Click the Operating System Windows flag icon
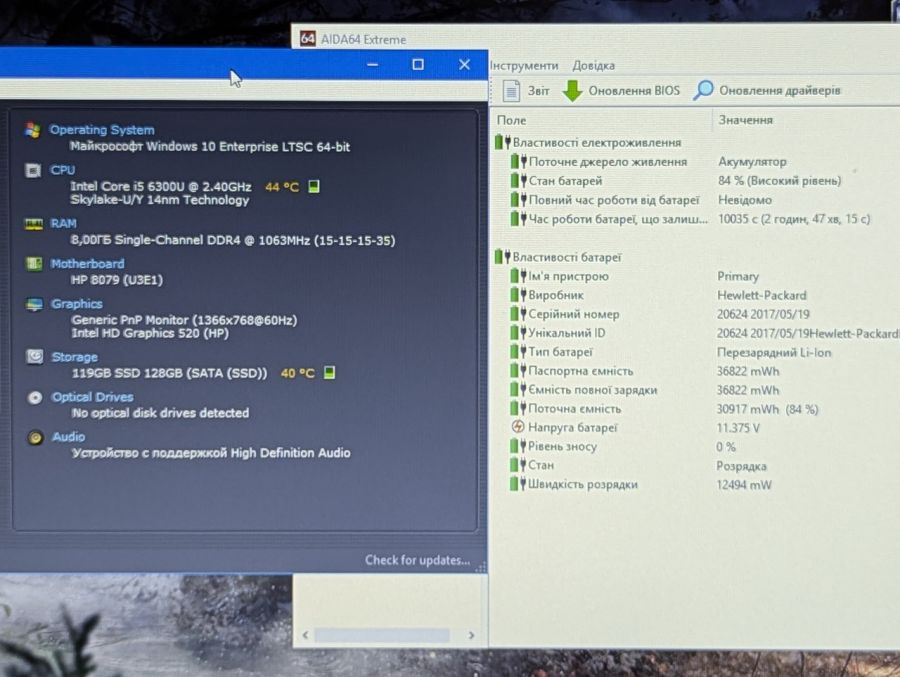 coord(33,130)
